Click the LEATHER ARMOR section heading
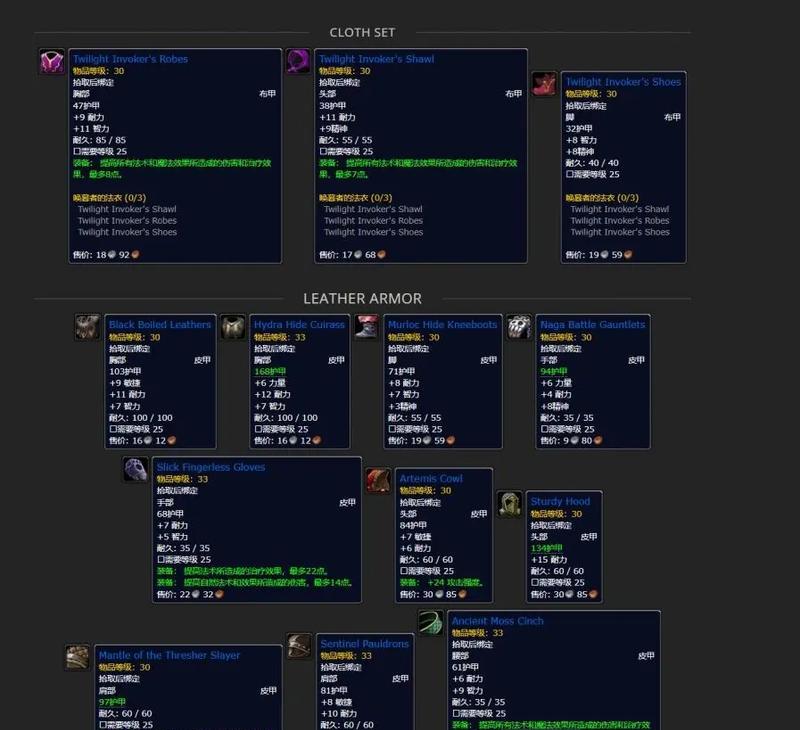The width and height of the screenshot is (800, 730). tap(362, 298)
